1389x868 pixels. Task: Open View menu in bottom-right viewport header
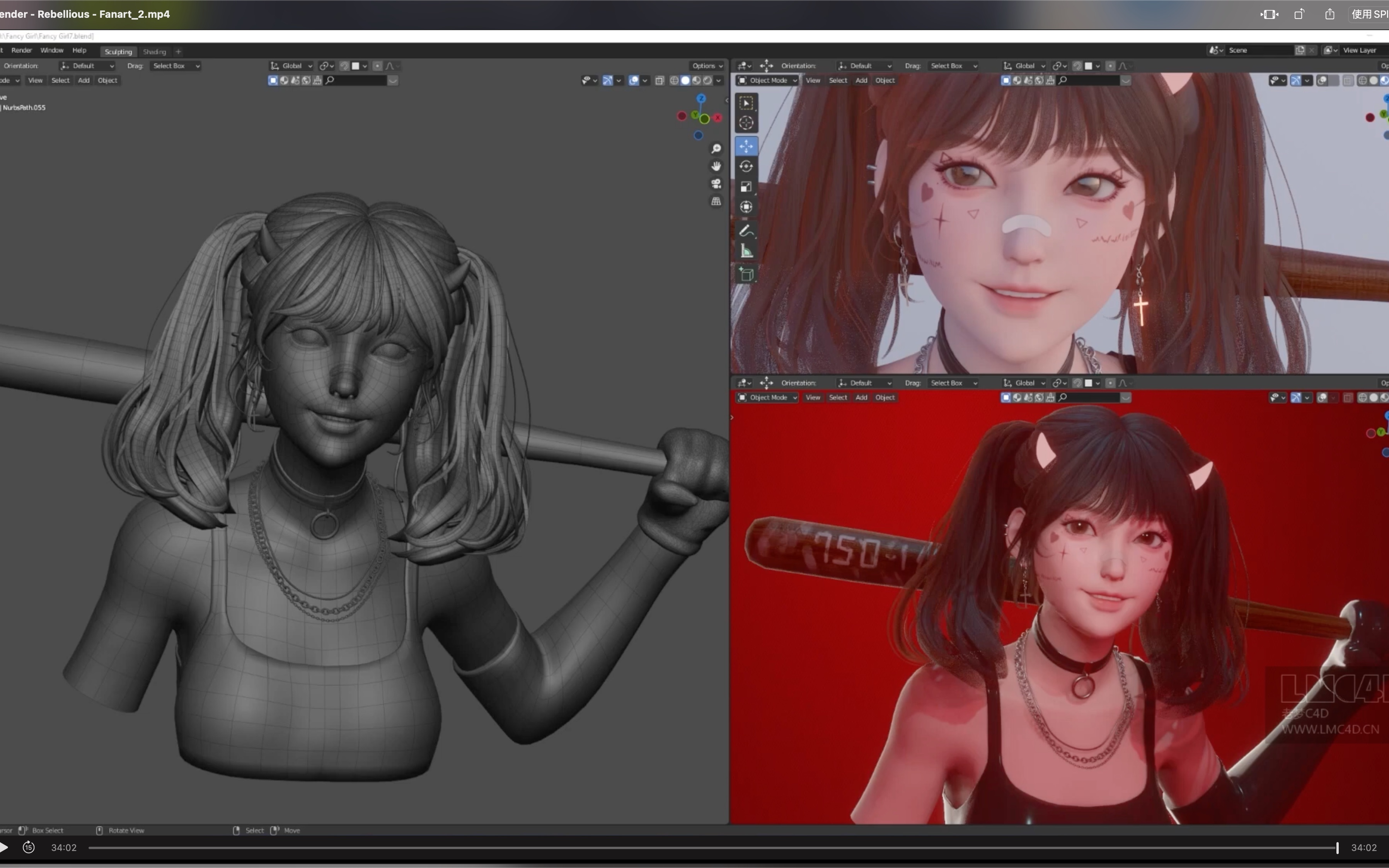(813, 397)
